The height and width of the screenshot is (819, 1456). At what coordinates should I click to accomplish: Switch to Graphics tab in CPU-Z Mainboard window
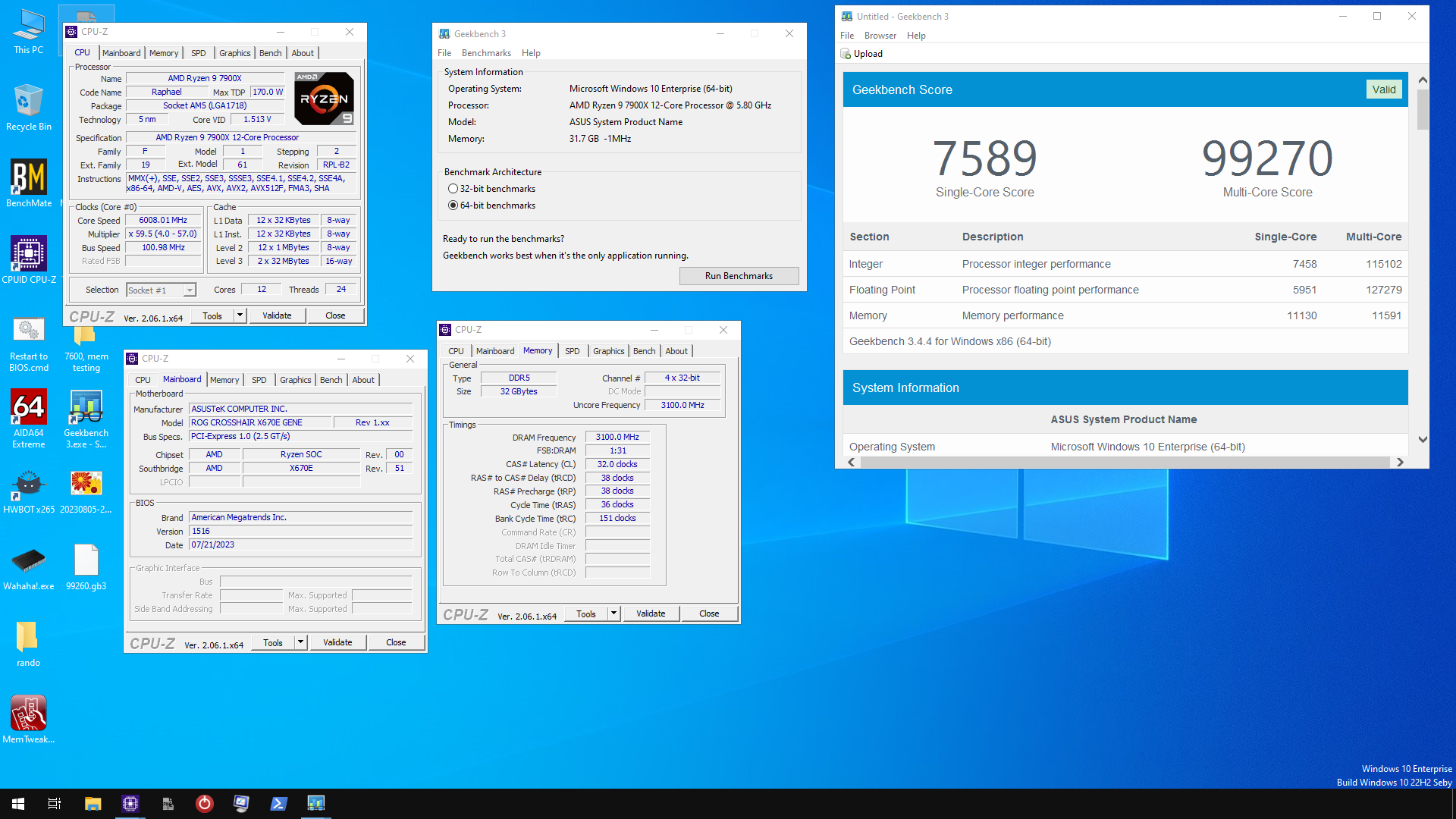click(296, 380)
